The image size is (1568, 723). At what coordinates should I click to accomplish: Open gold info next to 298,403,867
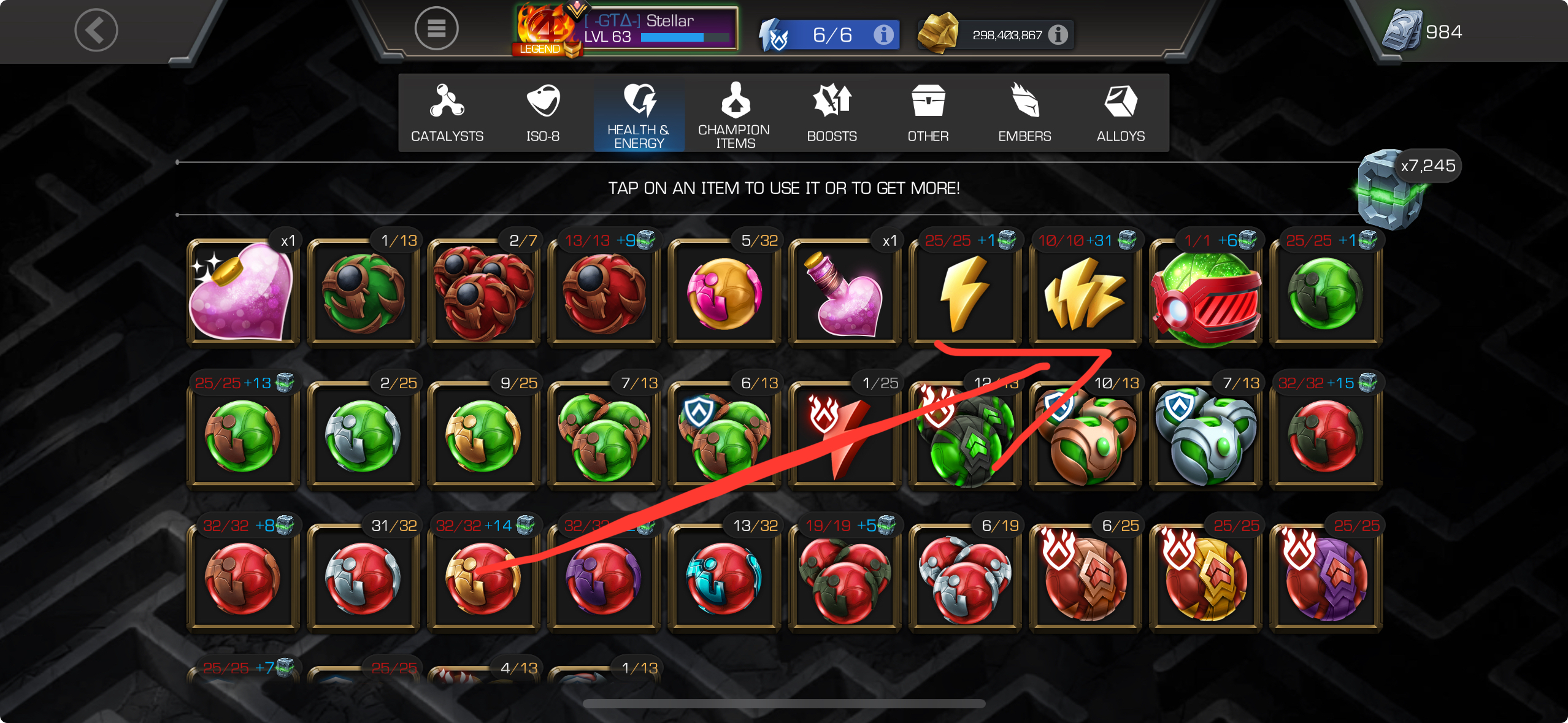click(1058, 35)
